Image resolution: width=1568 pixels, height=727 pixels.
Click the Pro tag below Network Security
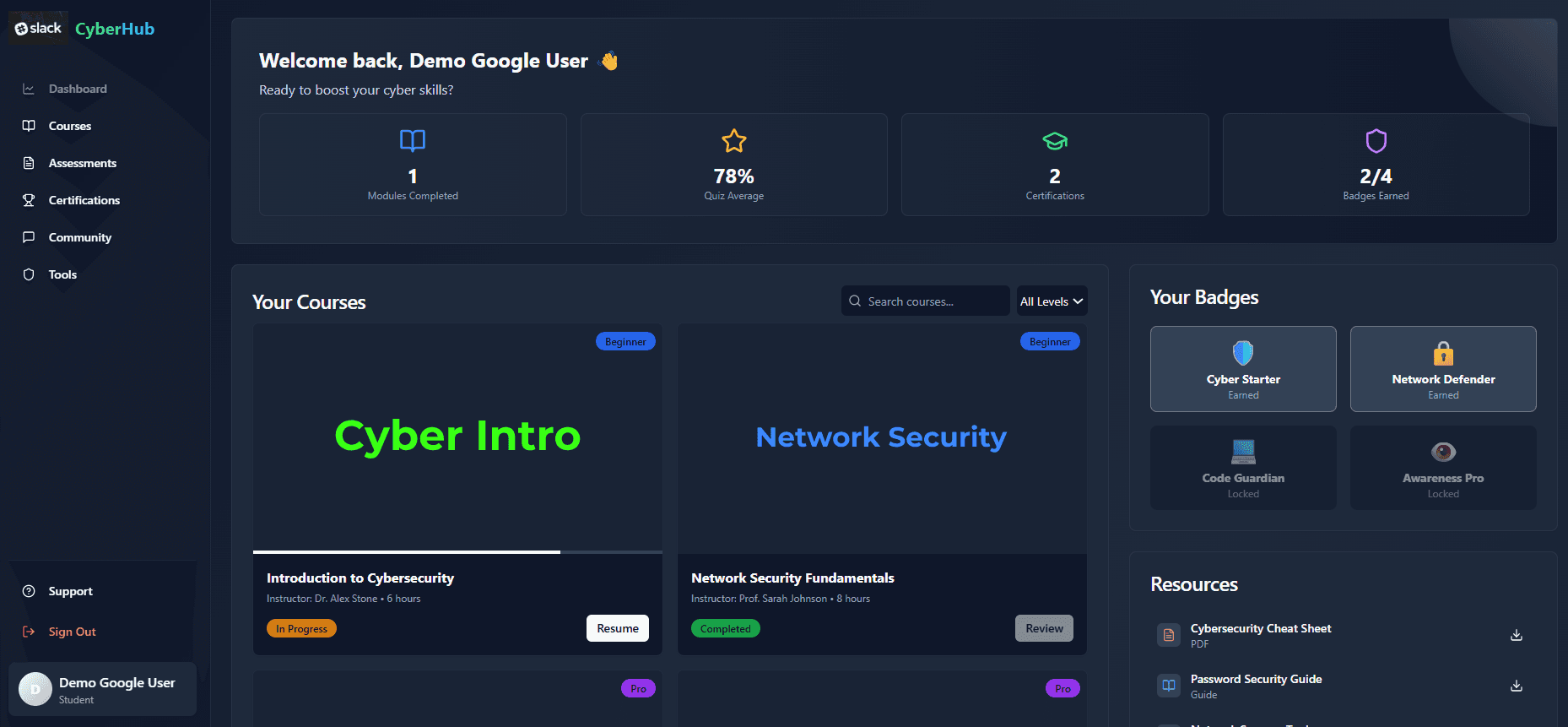point(1062,689)
